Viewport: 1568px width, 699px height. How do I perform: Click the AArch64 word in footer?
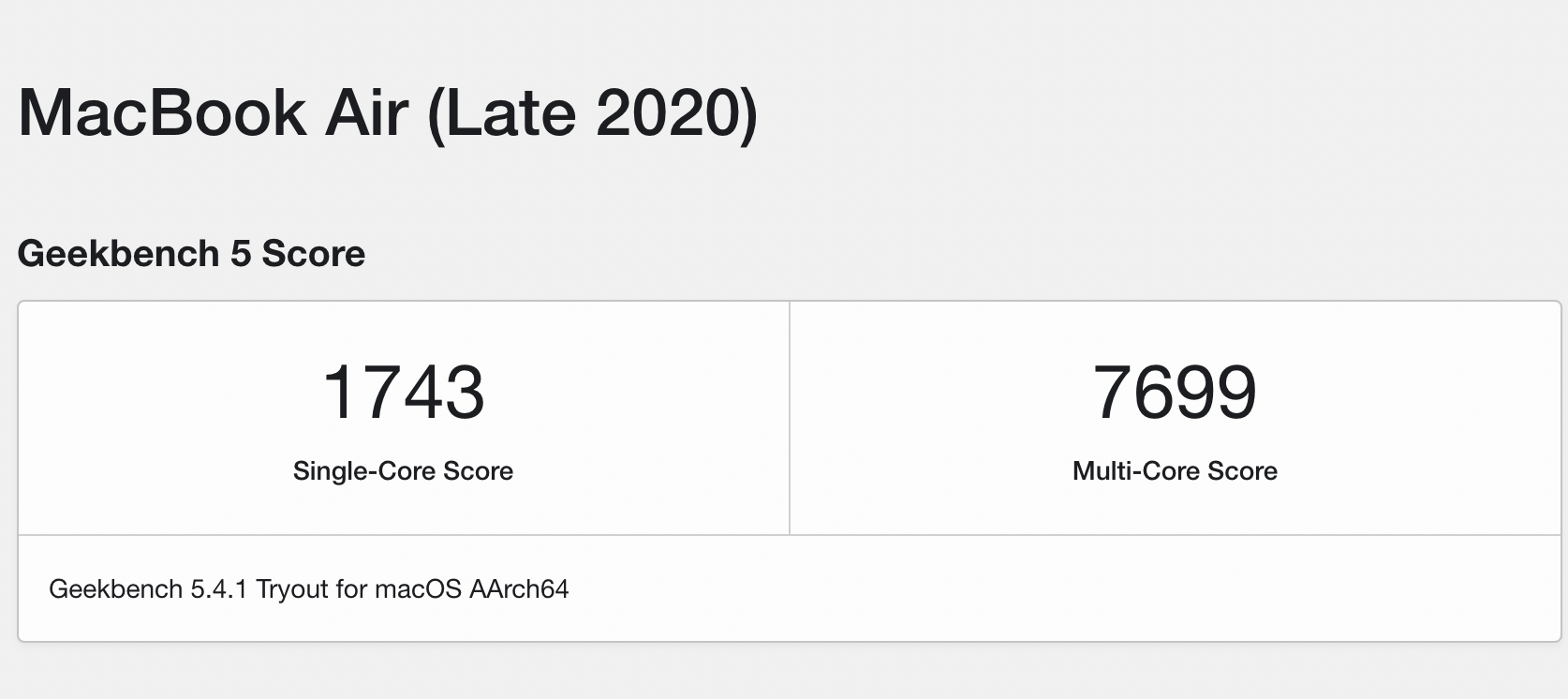point(519,589)
